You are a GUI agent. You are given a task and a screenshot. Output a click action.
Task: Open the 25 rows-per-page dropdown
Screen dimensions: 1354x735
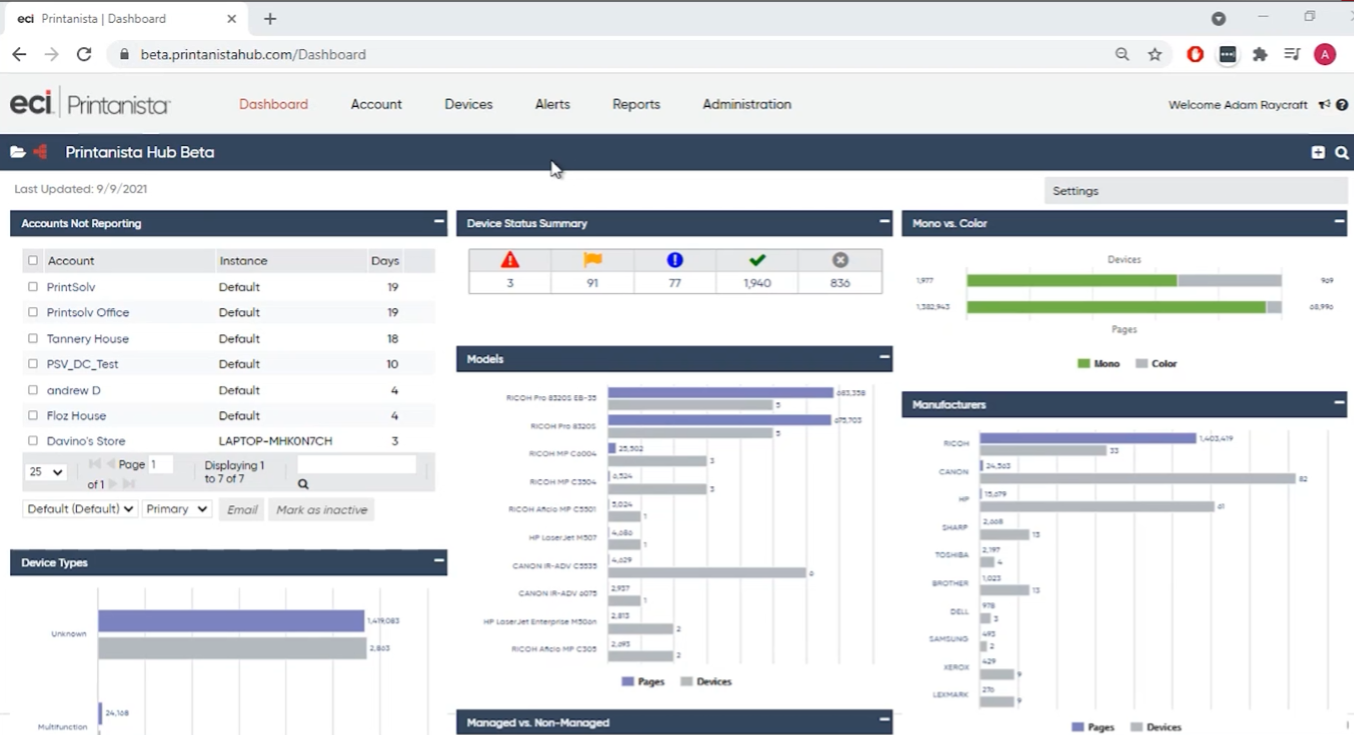click(45, 472)
